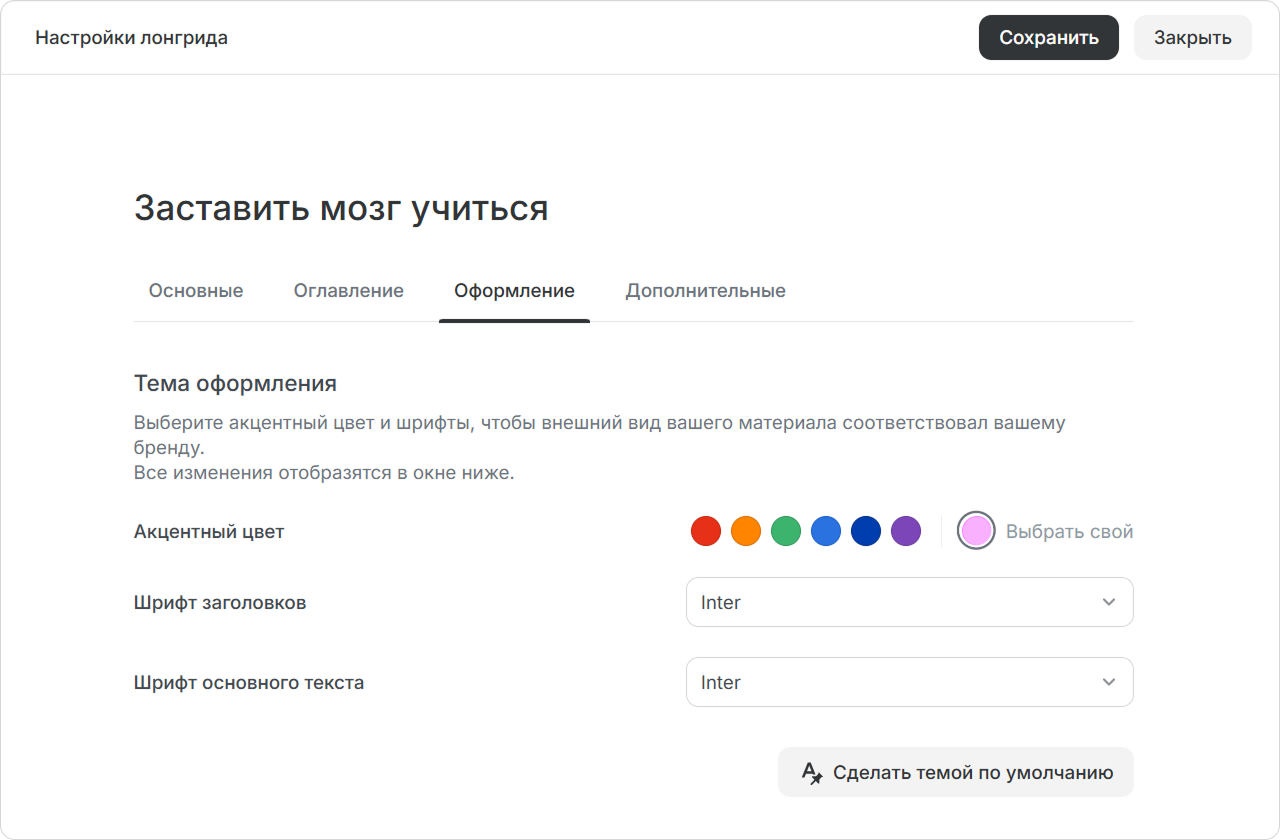The image size is (1280, 840).
Task: Click the Шрифт заголовков label
Action: (x=220, y=603)
